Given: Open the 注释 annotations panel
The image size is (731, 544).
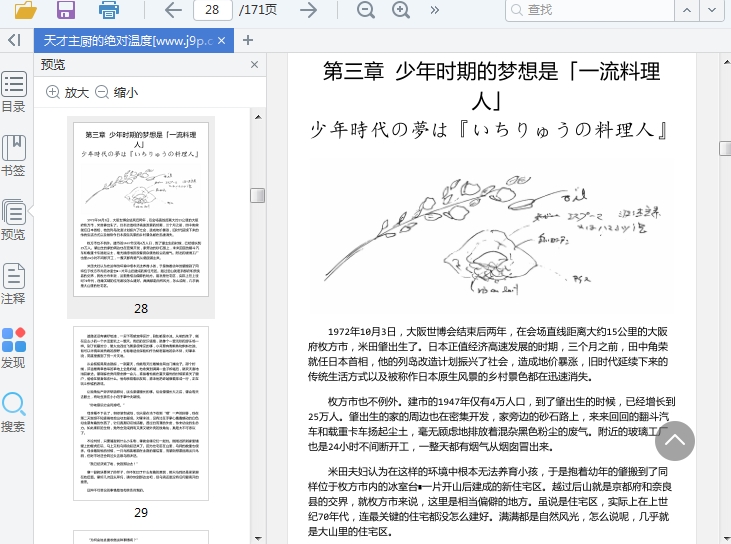Looking at the screenshot, I should pos(14,283).
